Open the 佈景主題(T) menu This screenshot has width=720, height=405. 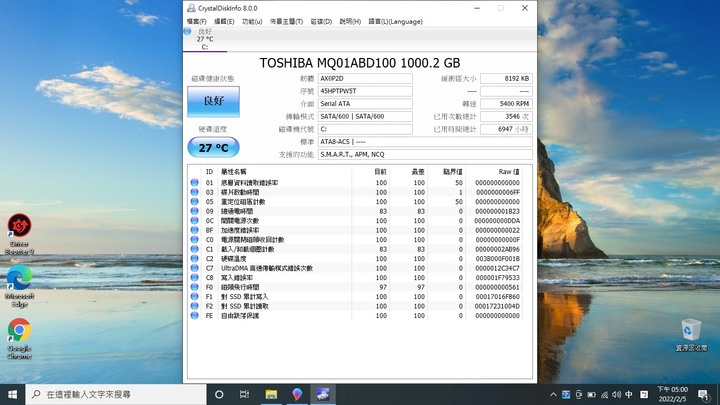click(286, 22)
